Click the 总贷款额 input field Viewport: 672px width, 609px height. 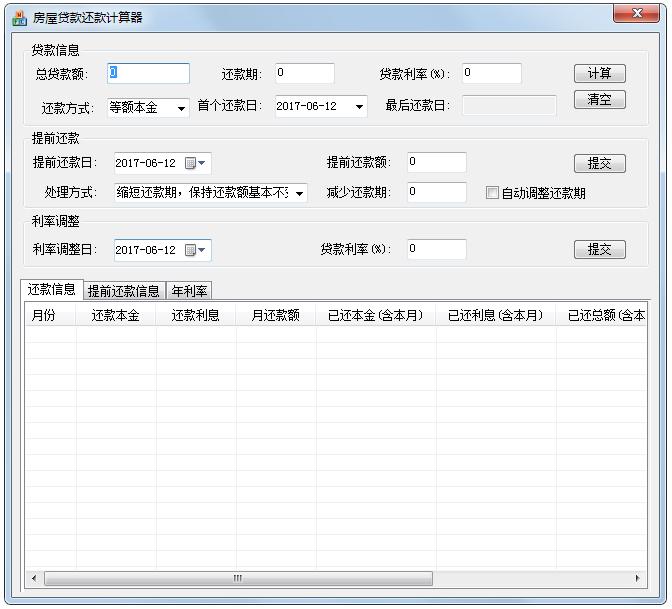pos(148,73)
